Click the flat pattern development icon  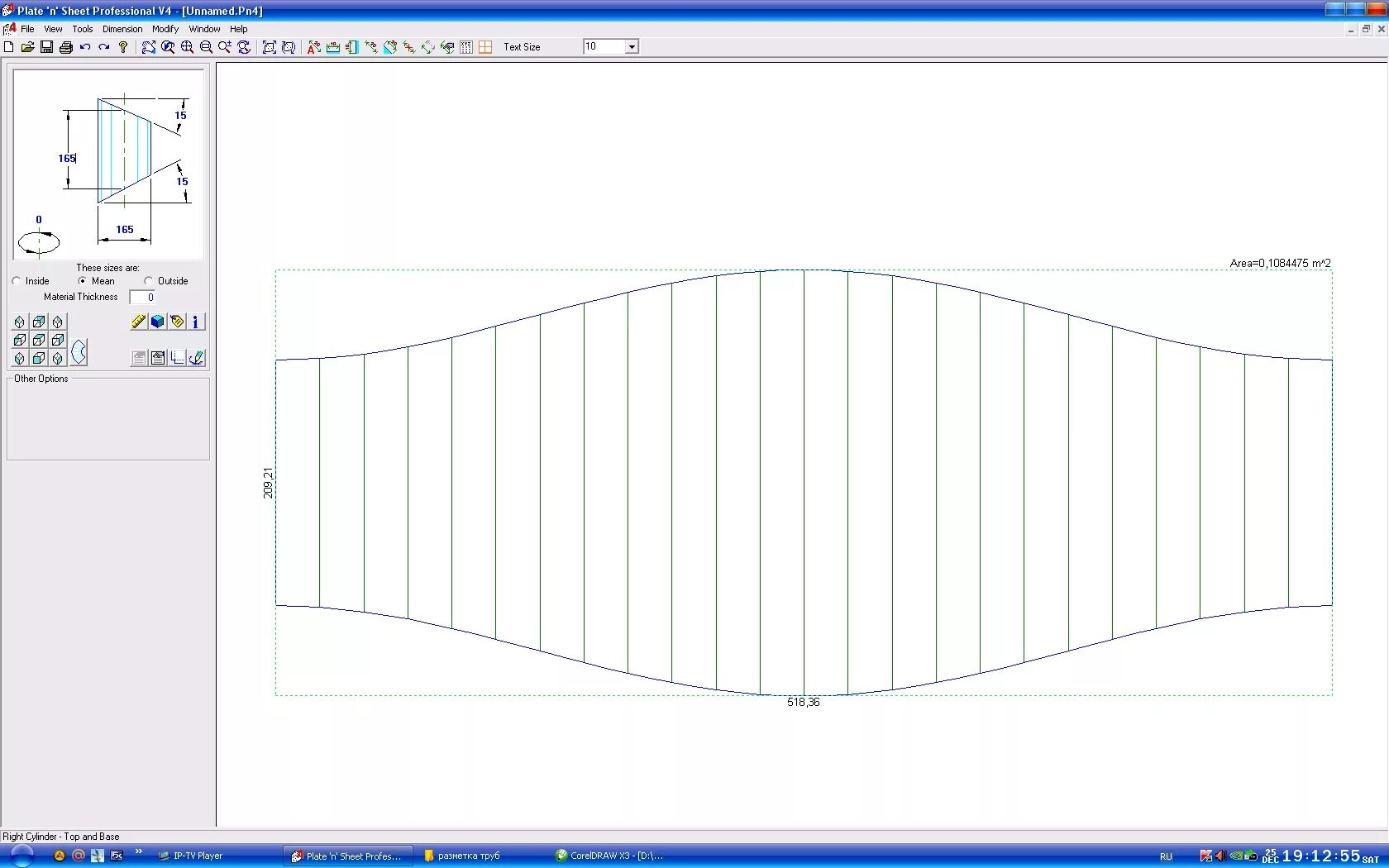79,352
